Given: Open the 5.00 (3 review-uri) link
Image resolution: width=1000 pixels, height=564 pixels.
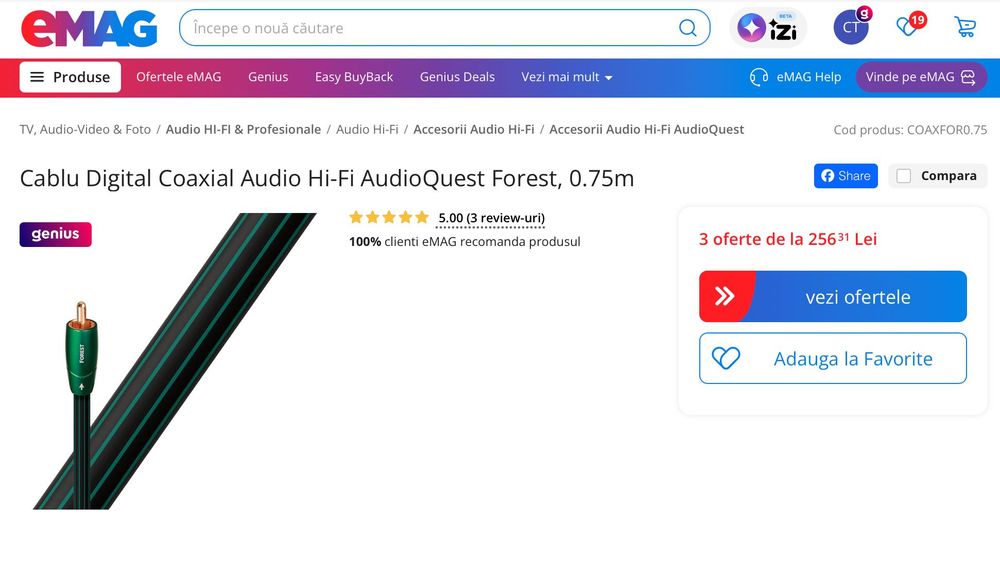Looking at the screenshot, I should pyautogui.click(x=492, y=218).
